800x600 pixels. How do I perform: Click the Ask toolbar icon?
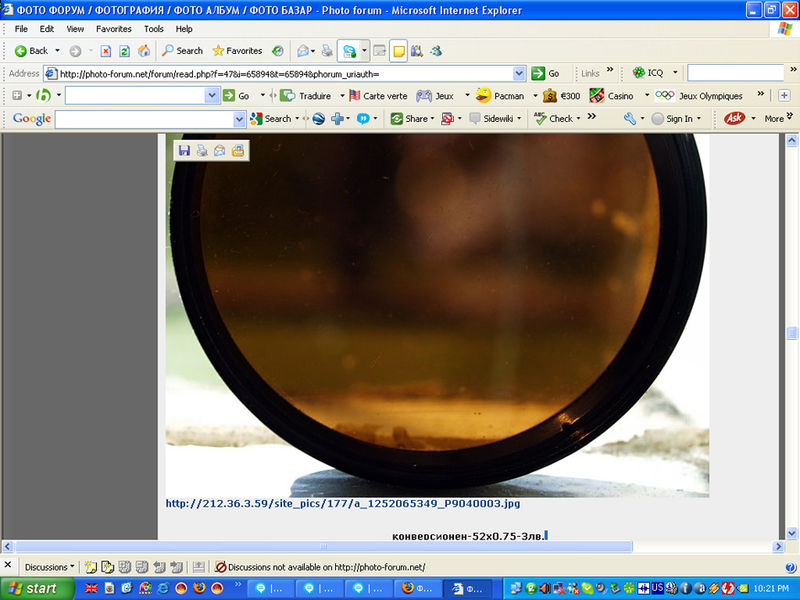(734, 118)
